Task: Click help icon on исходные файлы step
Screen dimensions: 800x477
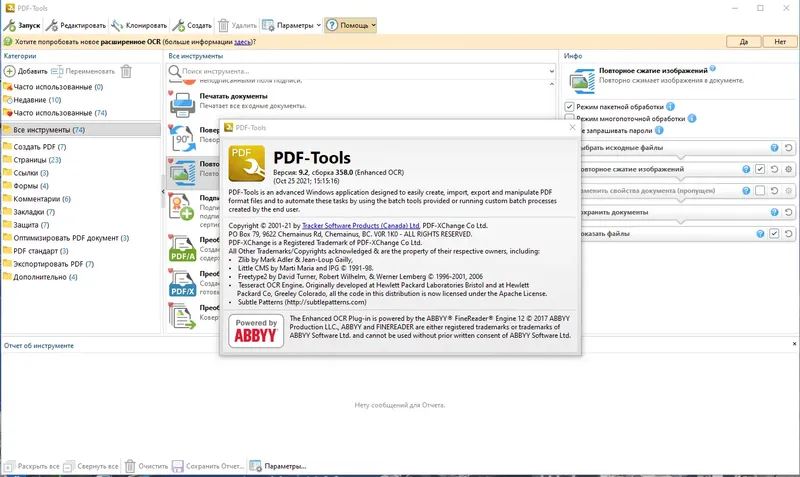Action: point(774,147)
